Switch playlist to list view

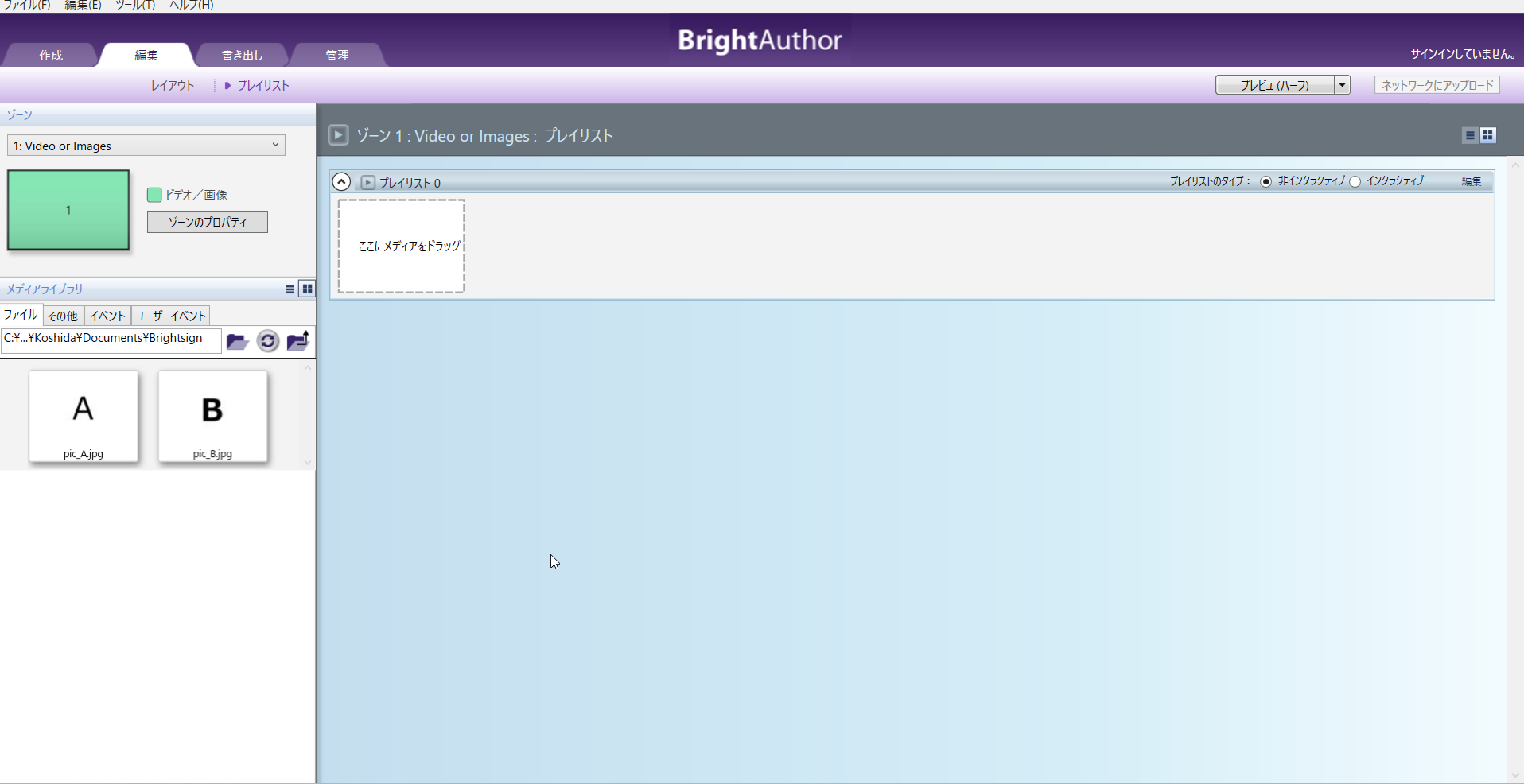1468,135
